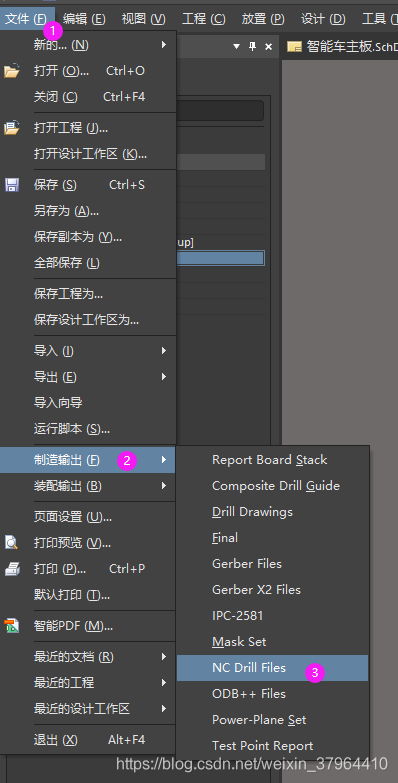
Task: Close the side panel with X
Action: [x=269, y=46]
